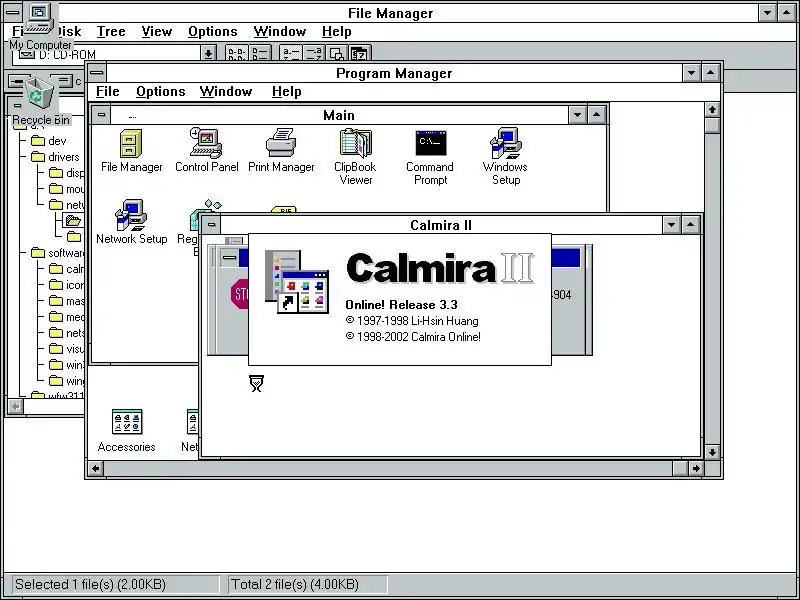Open the Control Panel icon
This screenshot has width=800, height=600.
[206, 151]
